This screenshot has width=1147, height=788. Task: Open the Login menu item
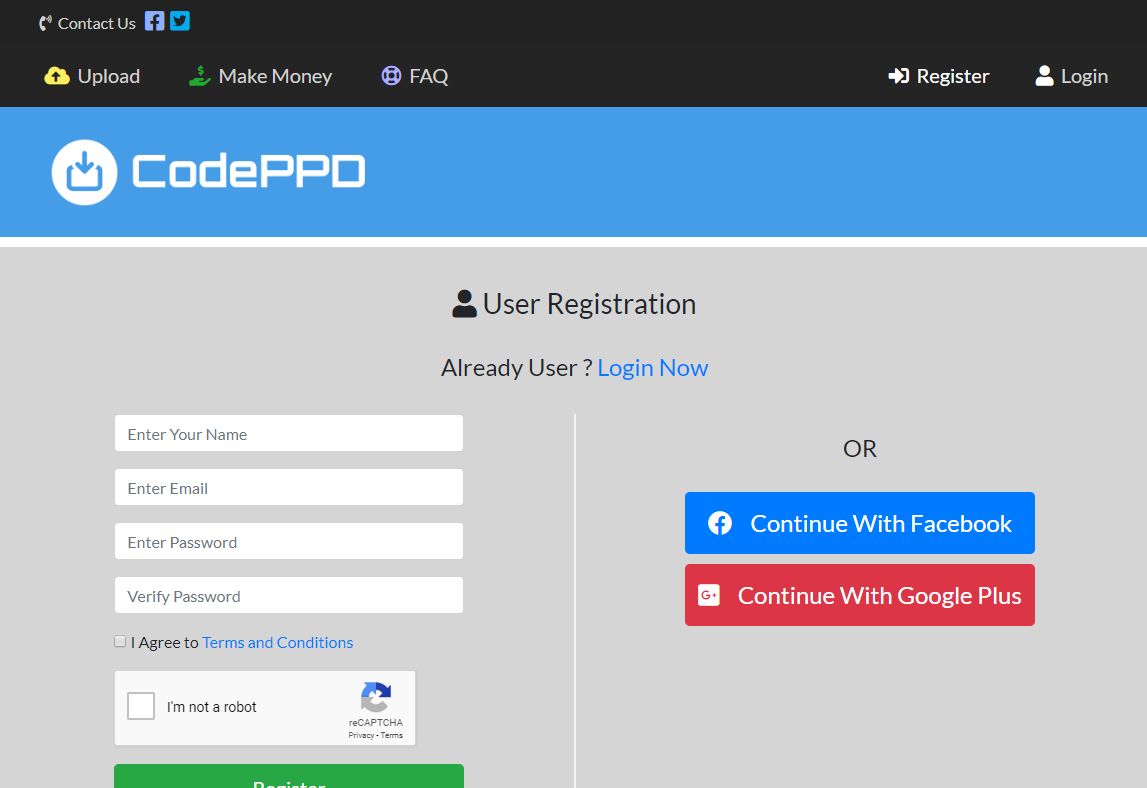(1071, 76)
